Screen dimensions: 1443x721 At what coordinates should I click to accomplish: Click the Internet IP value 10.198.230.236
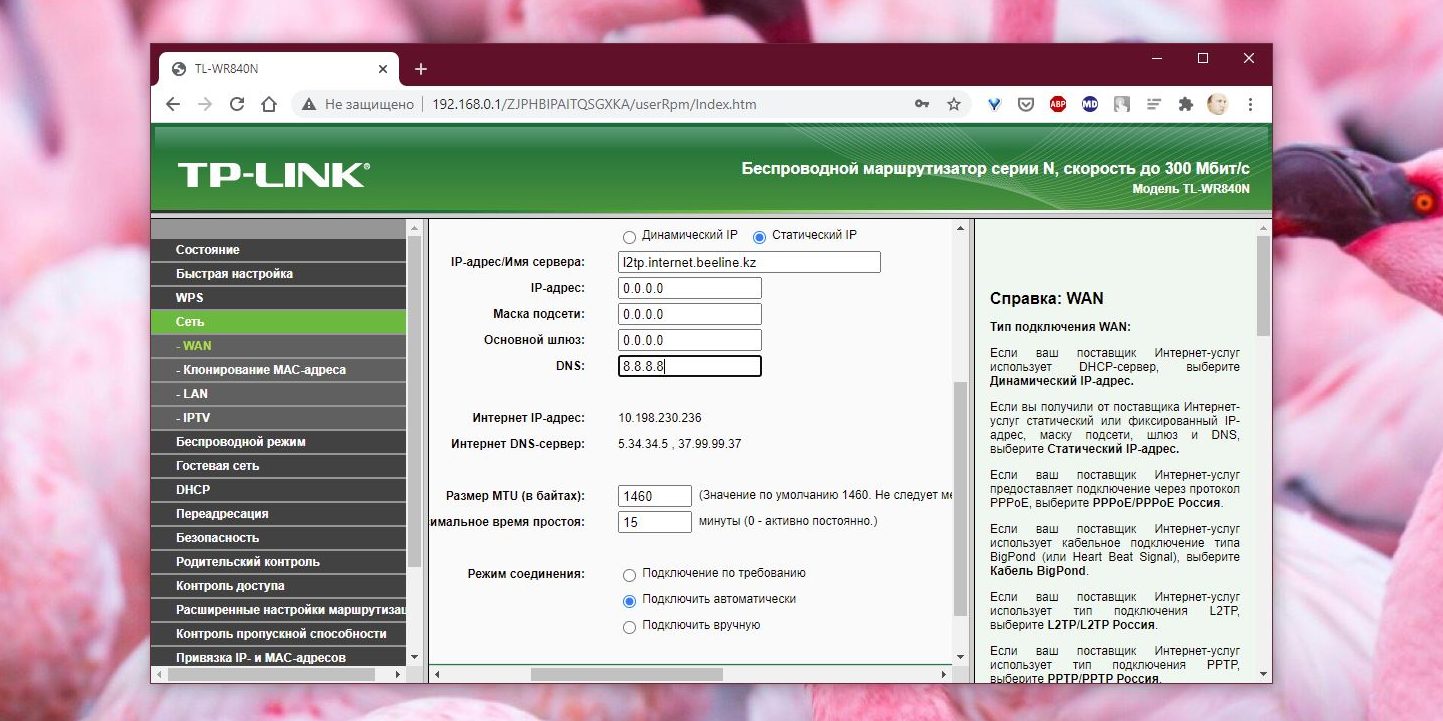660,418
